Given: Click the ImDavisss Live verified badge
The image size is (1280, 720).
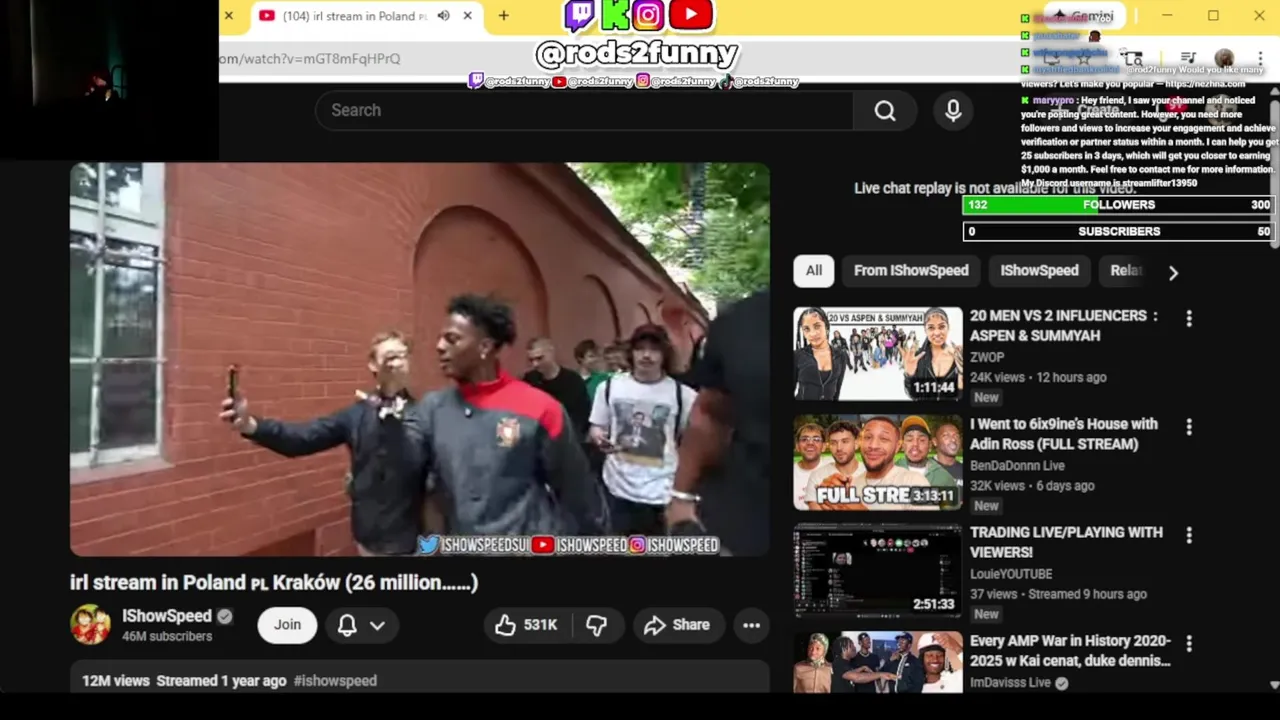Looking at the screenshot, I should tap(1061, 683).
